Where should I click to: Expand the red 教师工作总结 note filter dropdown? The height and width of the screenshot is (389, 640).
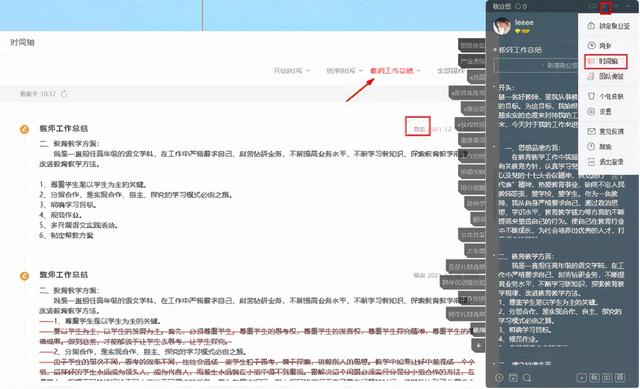(x=395, y=71)
